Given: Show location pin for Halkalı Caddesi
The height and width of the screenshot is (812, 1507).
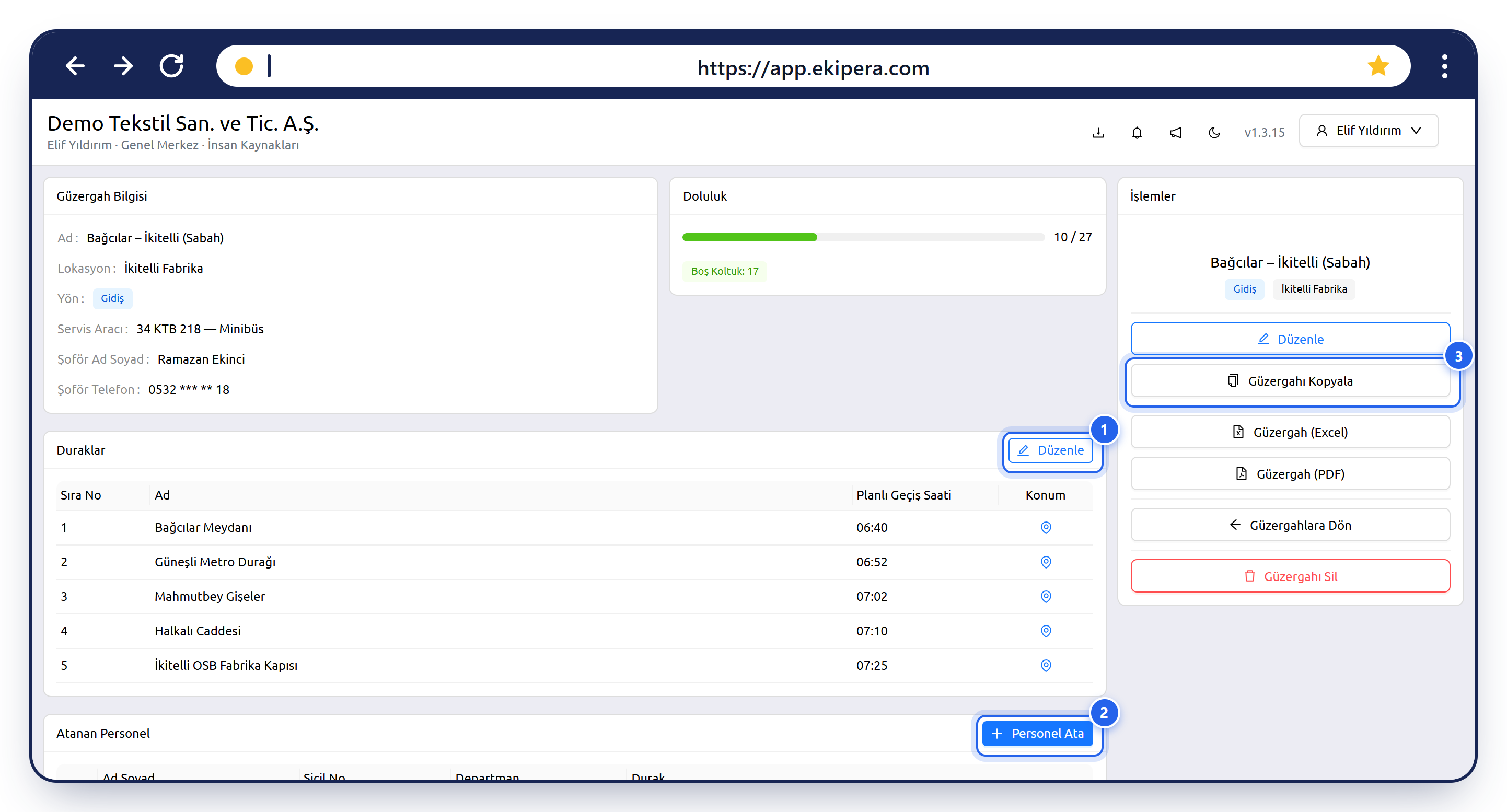Looking at the screenshot, I should point(1046,631).
